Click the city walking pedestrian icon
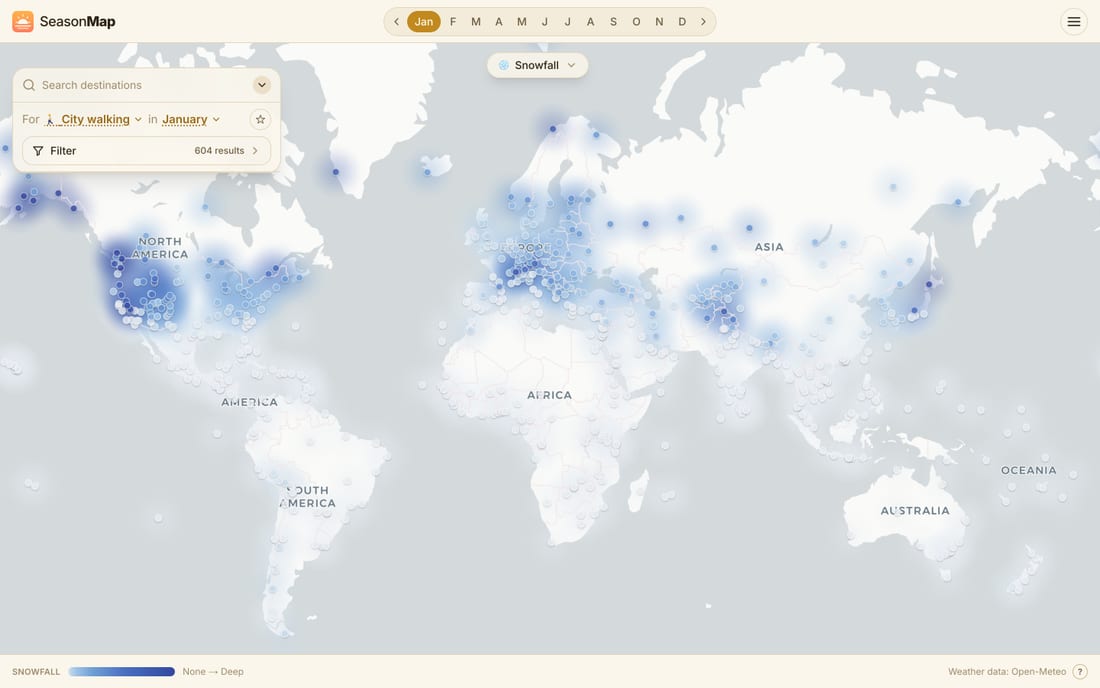Image resolution: width=1100 pixels, height=688 pixels. [50, 120]
